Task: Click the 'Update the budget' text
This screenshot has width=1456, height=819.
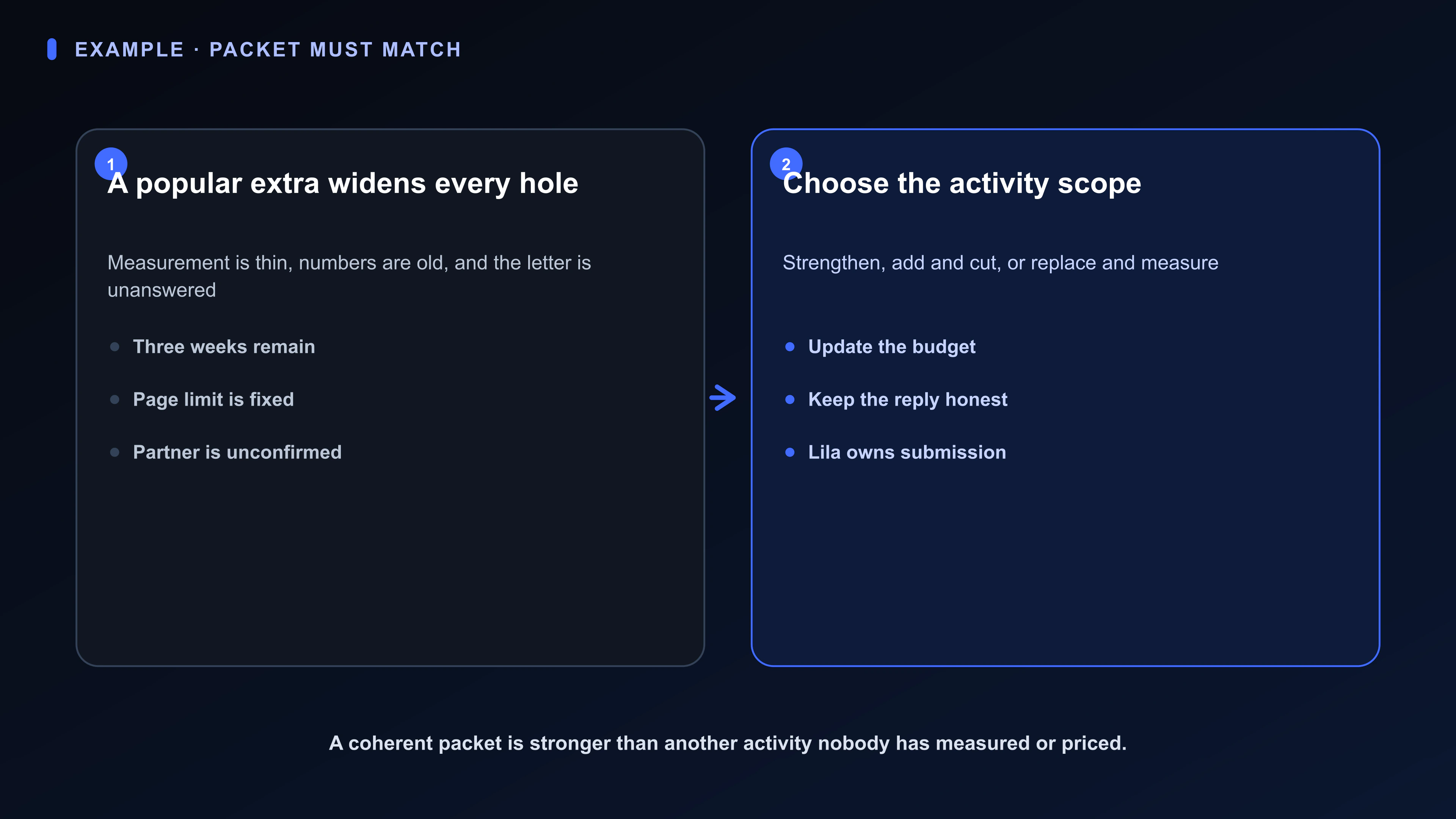Action: (x=892, y=347)
